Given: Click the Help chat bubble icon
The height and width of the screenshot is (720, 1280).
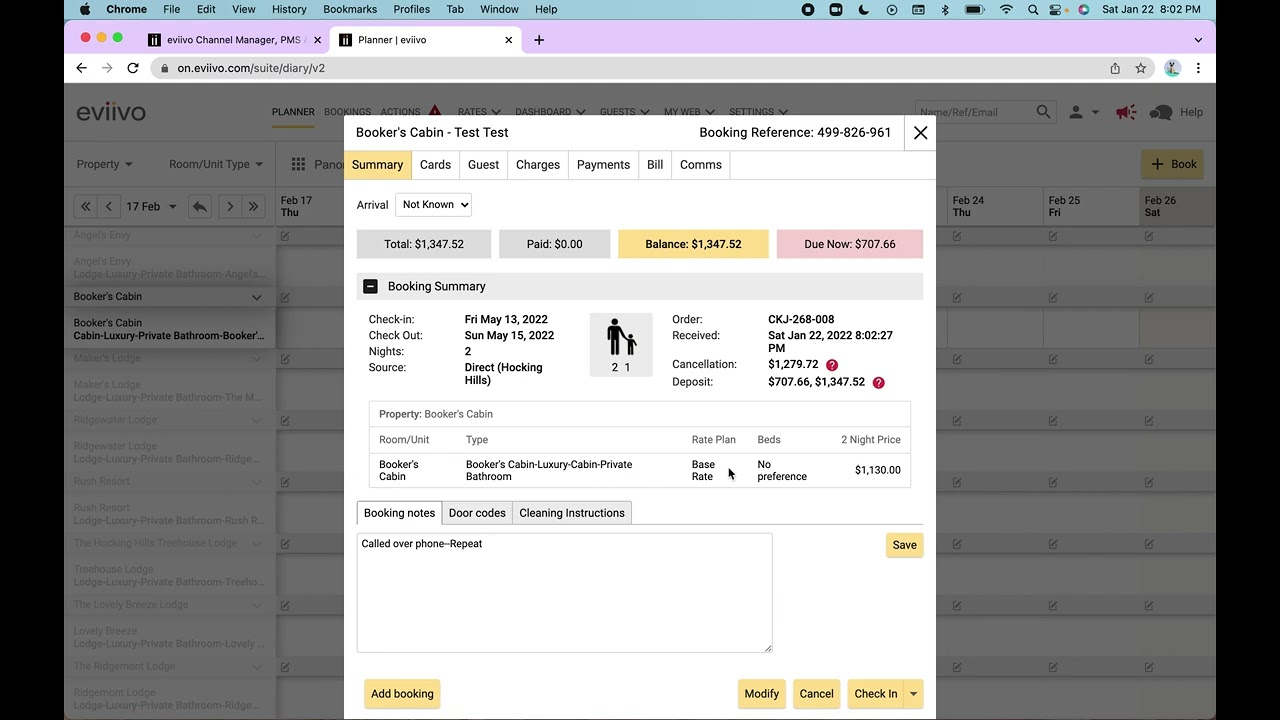Looking at the screenshot, I should point(1161,112).
